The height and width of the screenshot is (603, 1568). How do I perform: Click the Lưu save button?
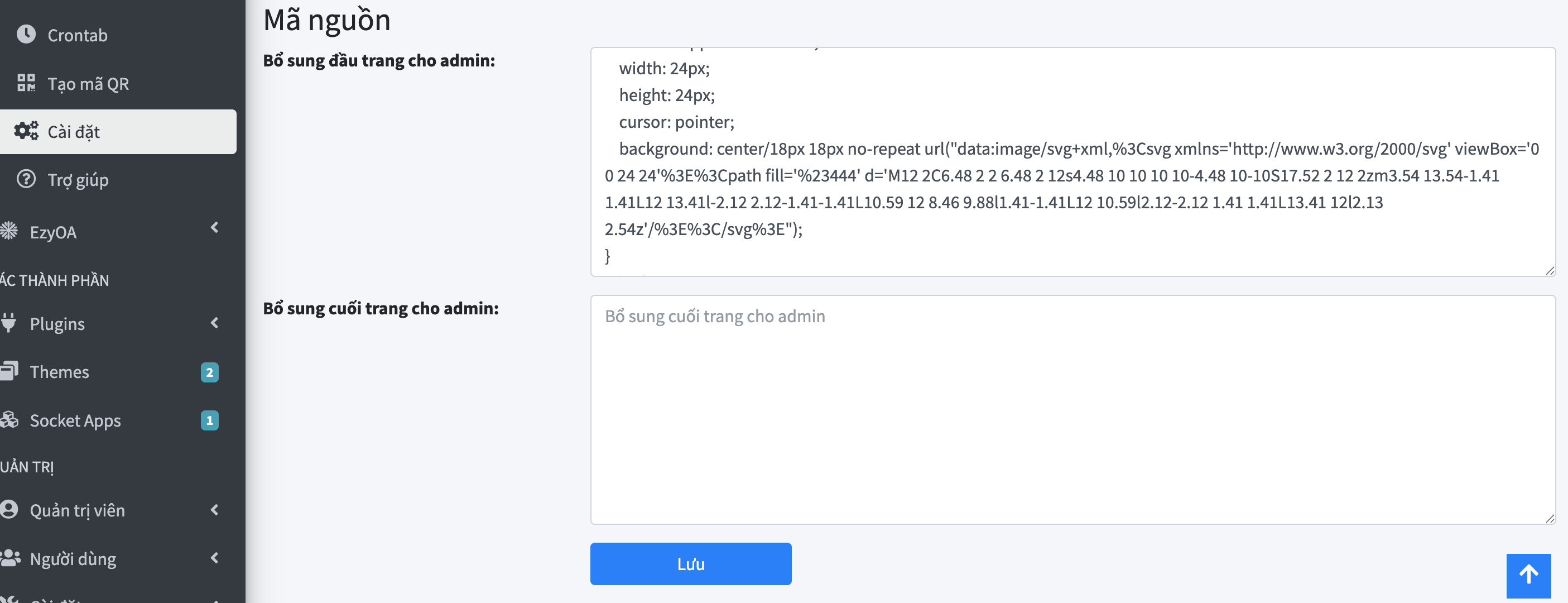tap(691, 564)
